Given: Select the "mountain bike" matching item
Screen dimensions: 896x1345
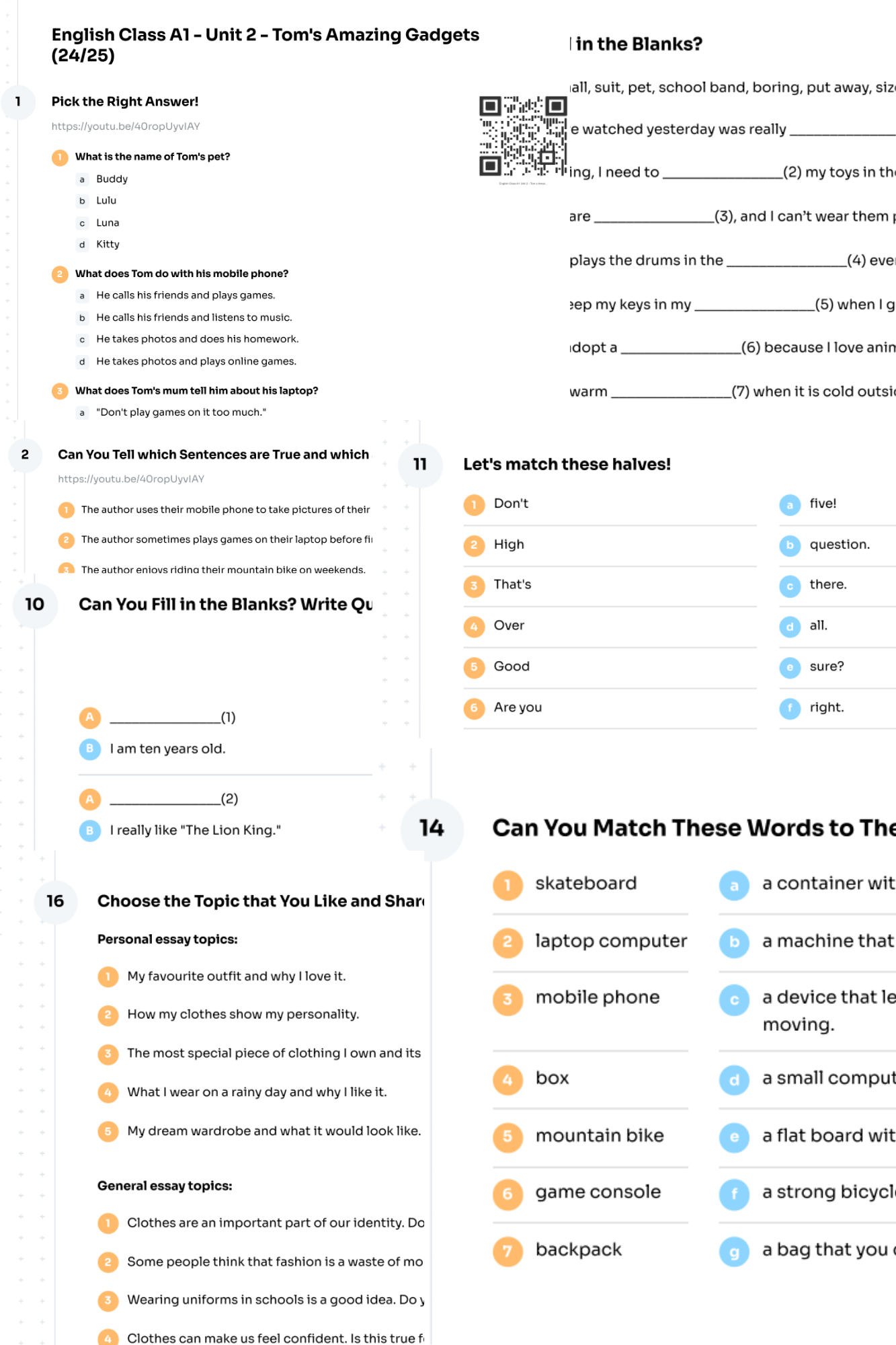Looking at the screenshot, I should 599,1136.
